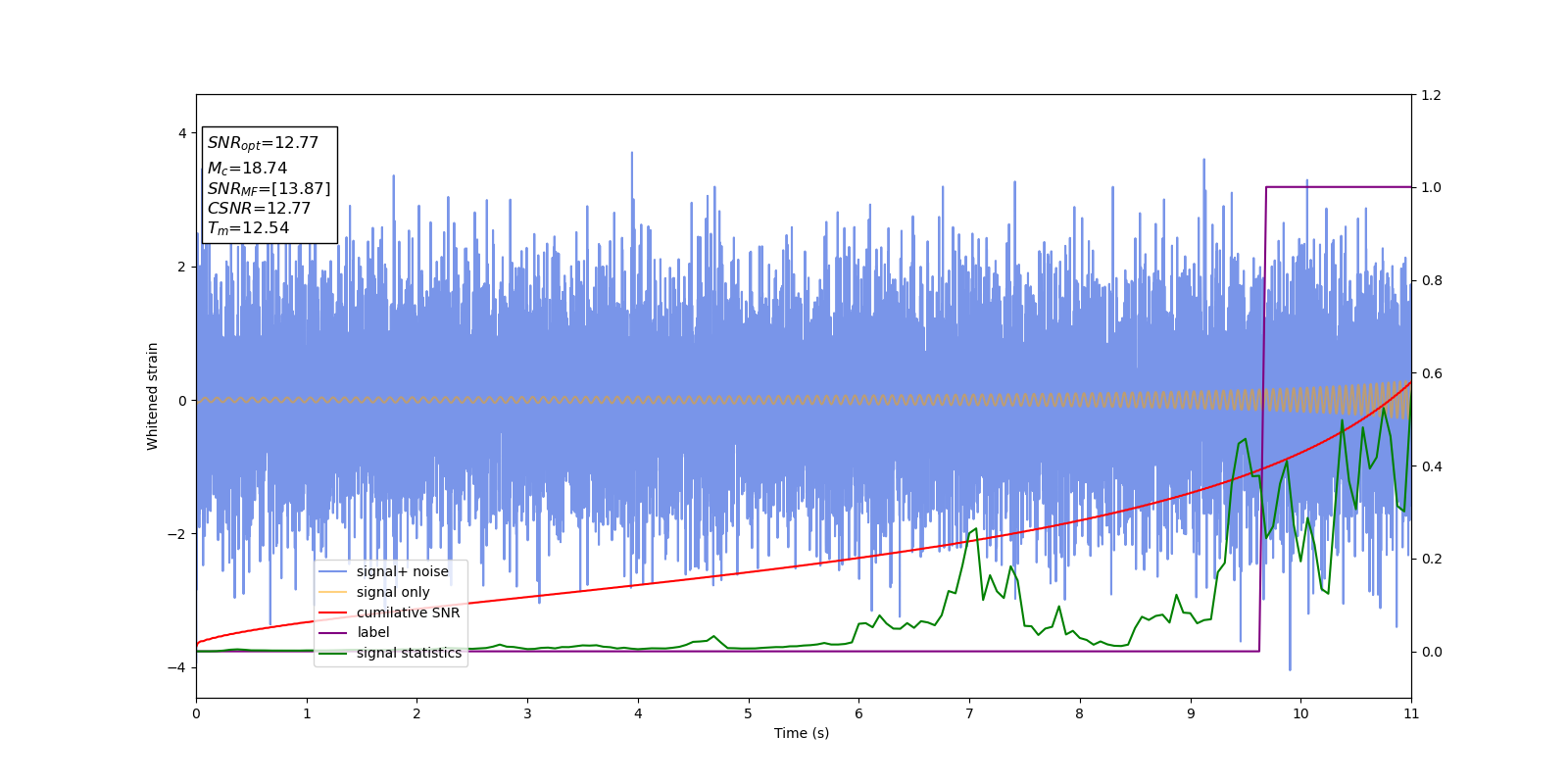Click the 'Time (s)' x-axis label
The height and width of the screenshot is (784, 1568).
pyautogui.click(x=802, y=733)
